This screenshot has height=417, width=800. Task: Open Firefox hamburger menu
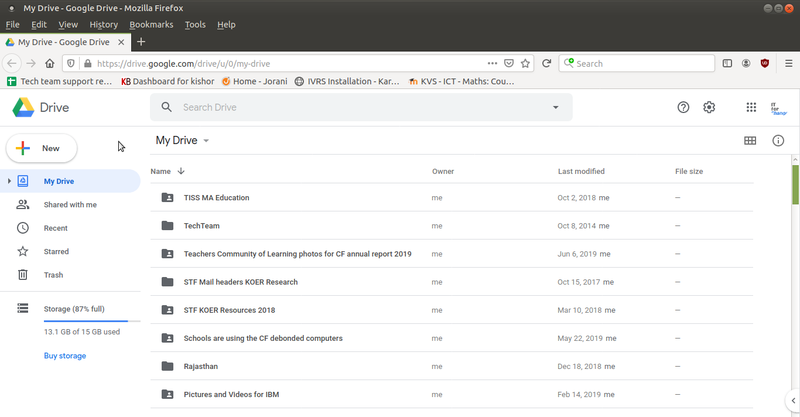pyautogui.click(x=789, y=63)
